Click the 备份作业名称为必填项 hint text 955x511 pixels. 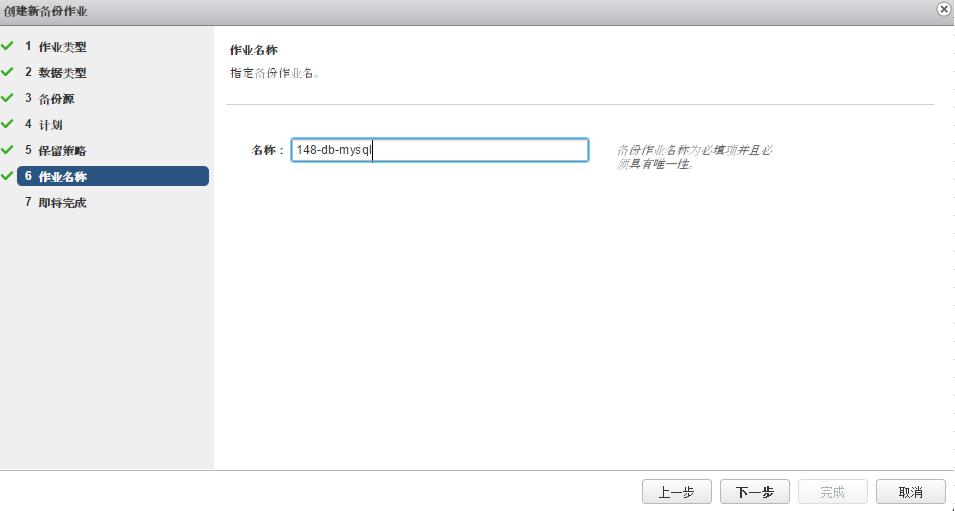695,157
